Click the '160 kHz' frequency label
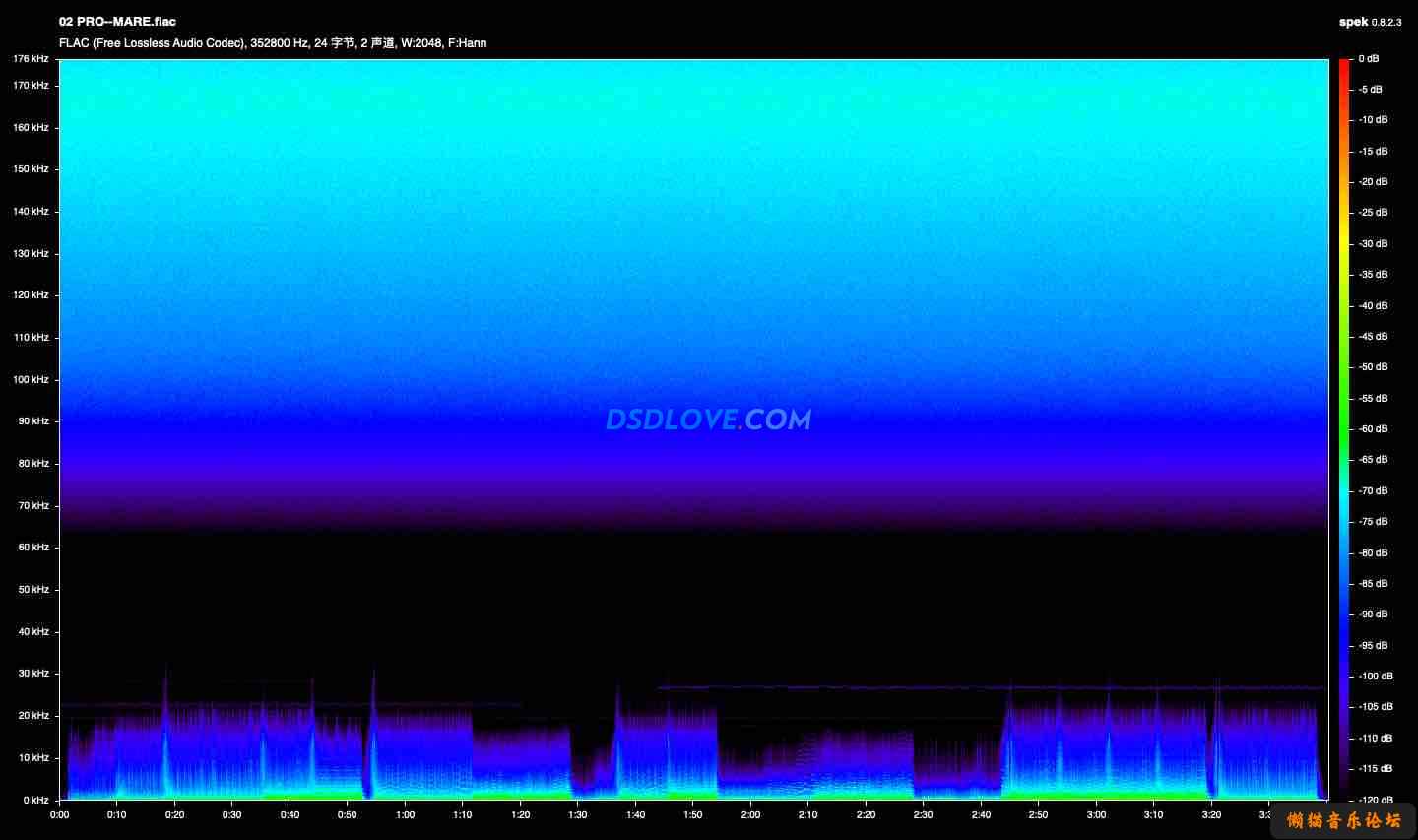 coord(31,128)
